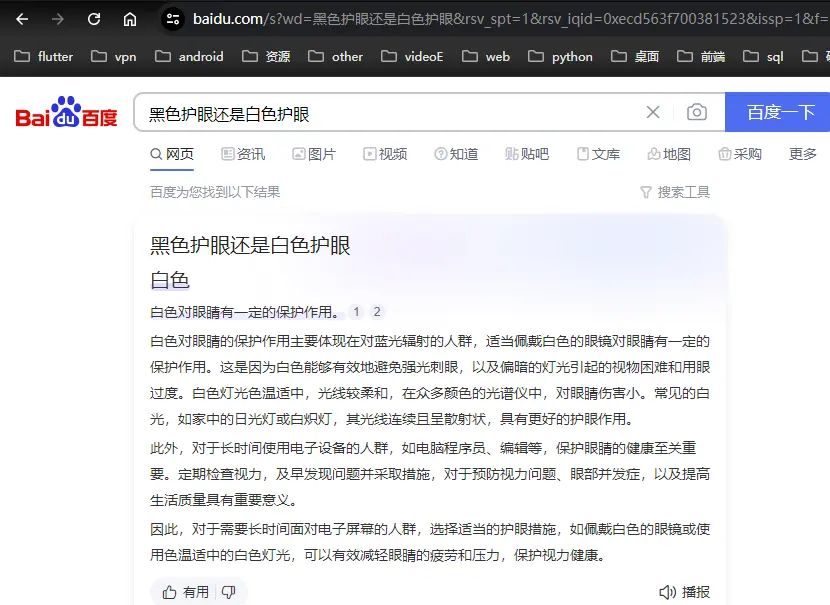The height and width of the screenshot is (605, 830).
Task: Click the browser refresh icon
Action: pyautogui.click(x=94, y=18)
